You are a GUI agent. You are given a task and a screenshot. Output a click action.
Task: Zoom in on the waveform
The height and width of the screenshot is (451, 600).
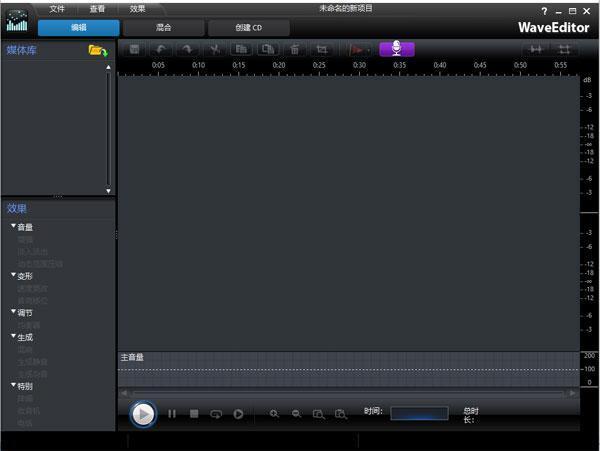[274, 414]
